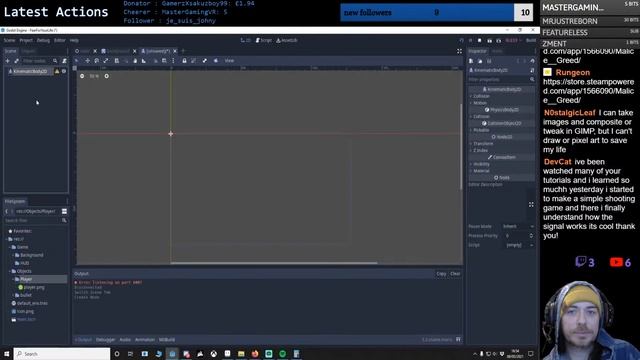Click the node configuration warning icon

coord(57,71)
